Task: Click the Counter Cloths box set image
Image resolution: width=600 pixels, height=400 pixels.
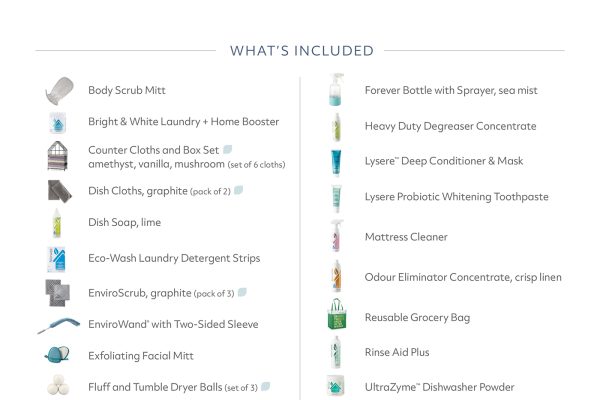Action: click(x=57, y=155)
